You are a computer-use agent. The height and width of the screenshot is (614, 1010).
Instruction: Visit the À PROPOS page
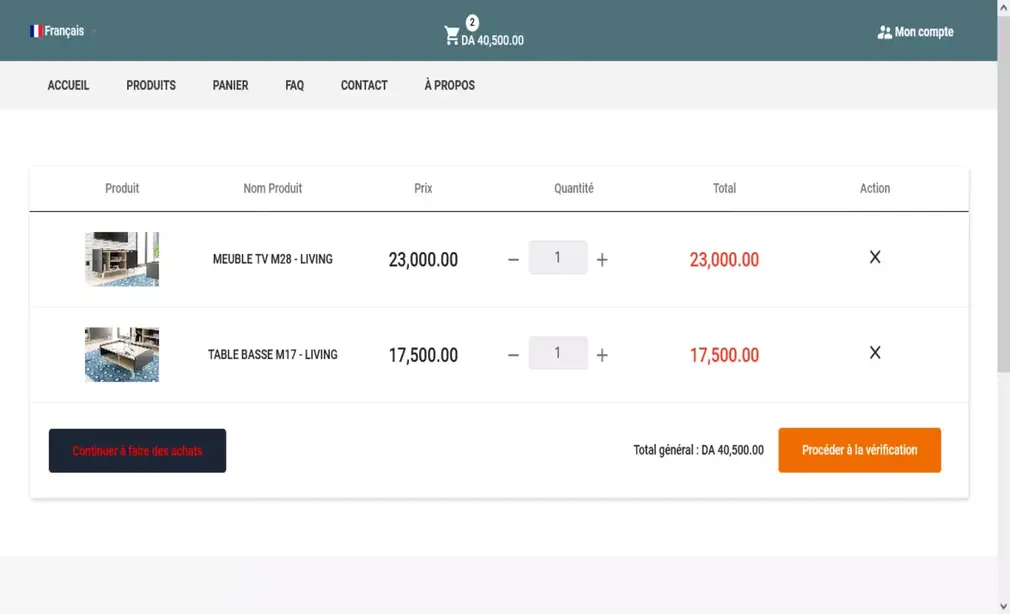pyautogui.click(x=449, y=85)
